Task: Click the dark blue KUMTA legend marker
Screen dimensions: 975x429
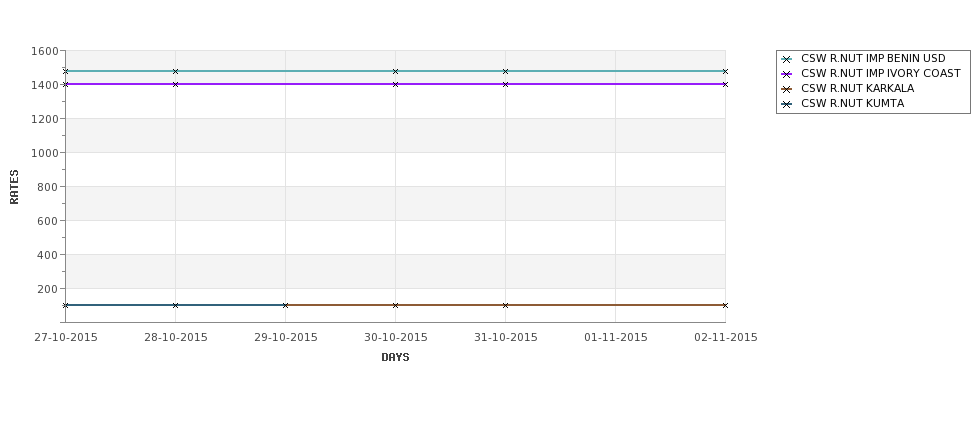Action: [x=786, y=104]
